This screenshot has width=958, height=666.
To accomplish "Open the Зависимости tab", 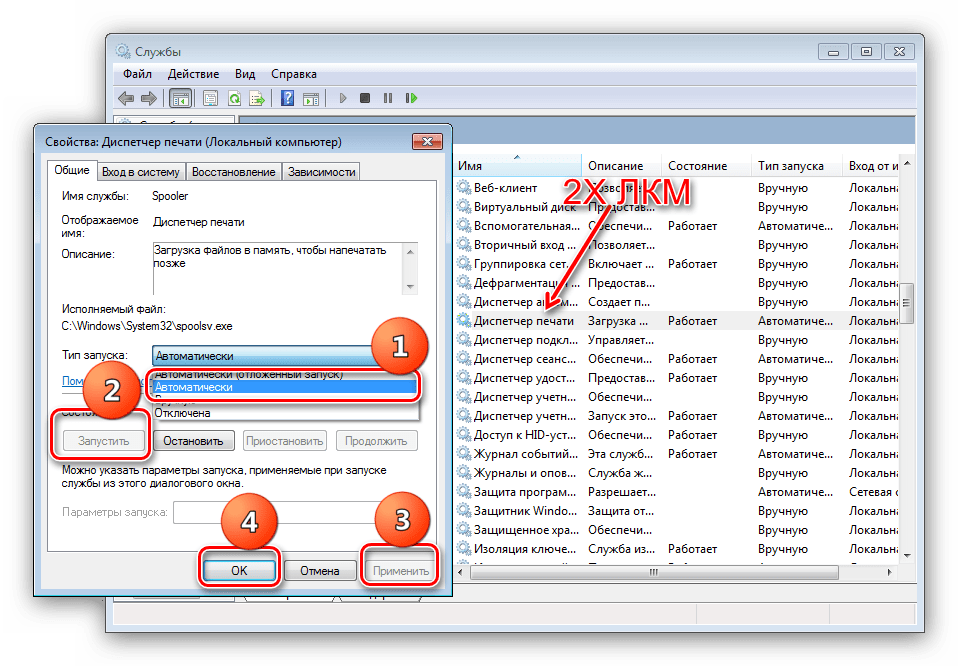I will pyautogui.click(x=321, y=172).
